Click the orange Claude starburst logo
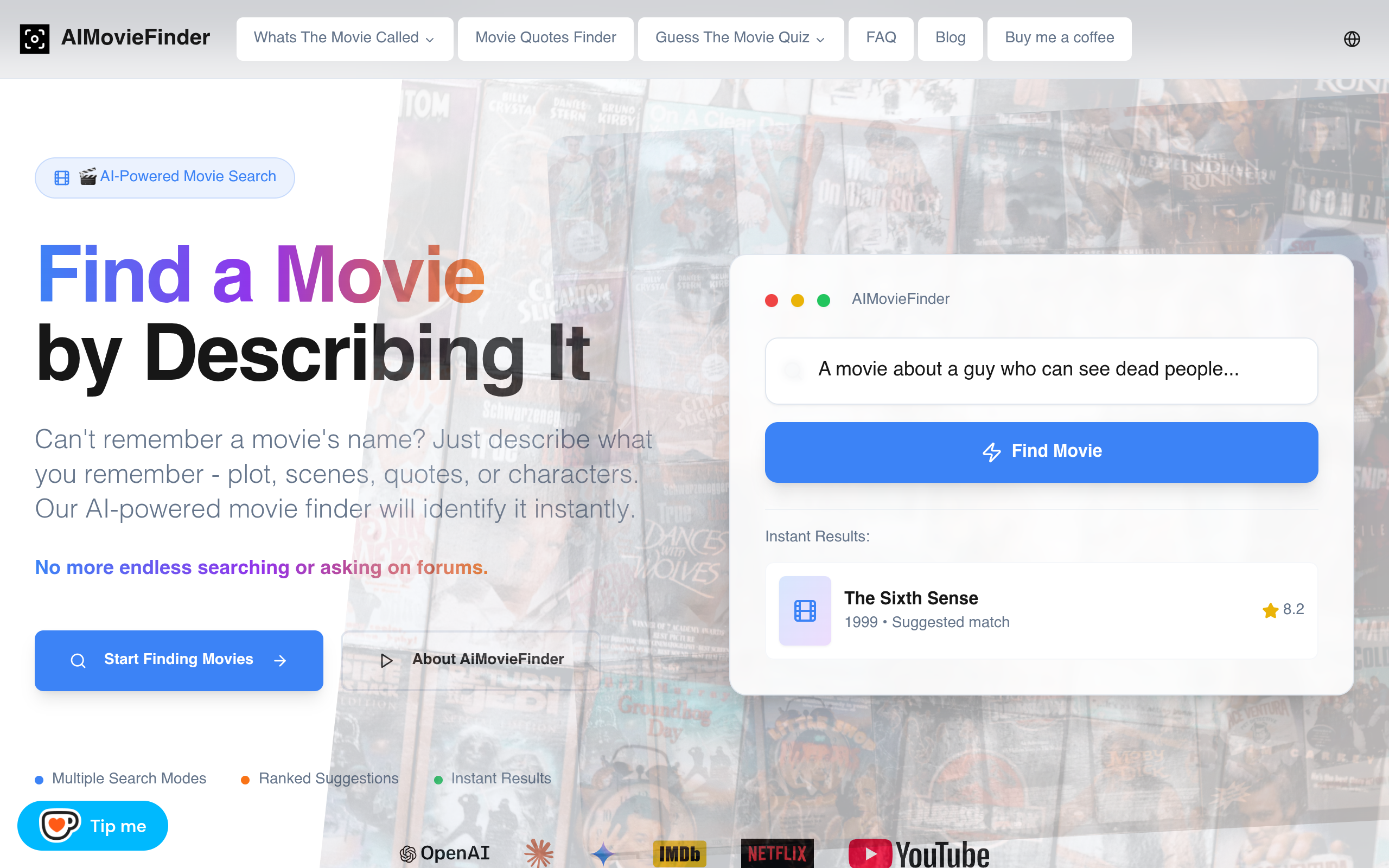 538,854
